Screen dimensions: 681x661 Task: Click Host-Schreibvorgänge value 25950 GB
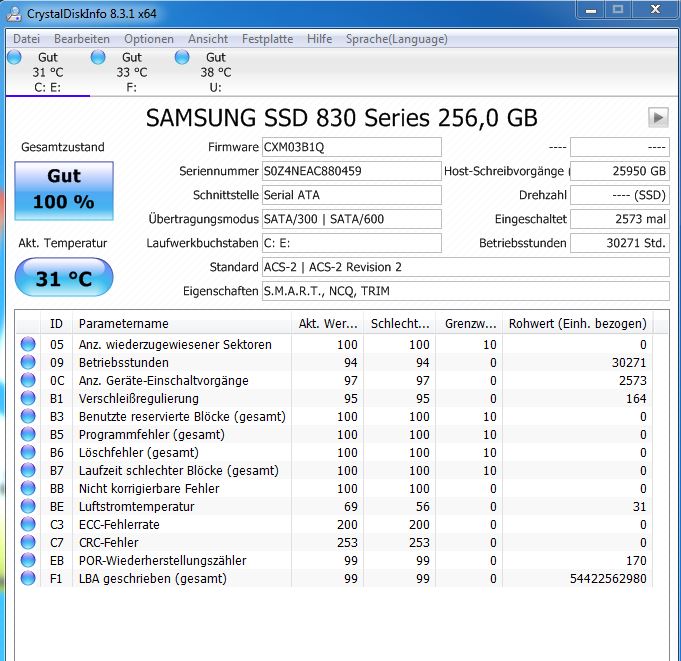coord(620,171)
